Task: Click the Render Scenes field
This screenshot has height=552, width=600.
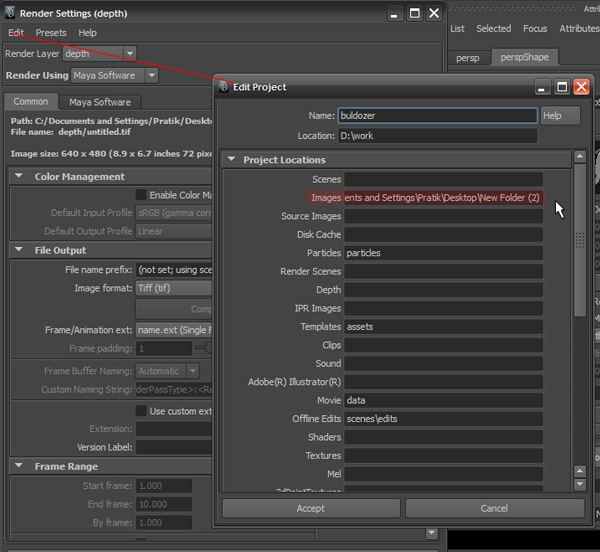Action: click(443, 271)
